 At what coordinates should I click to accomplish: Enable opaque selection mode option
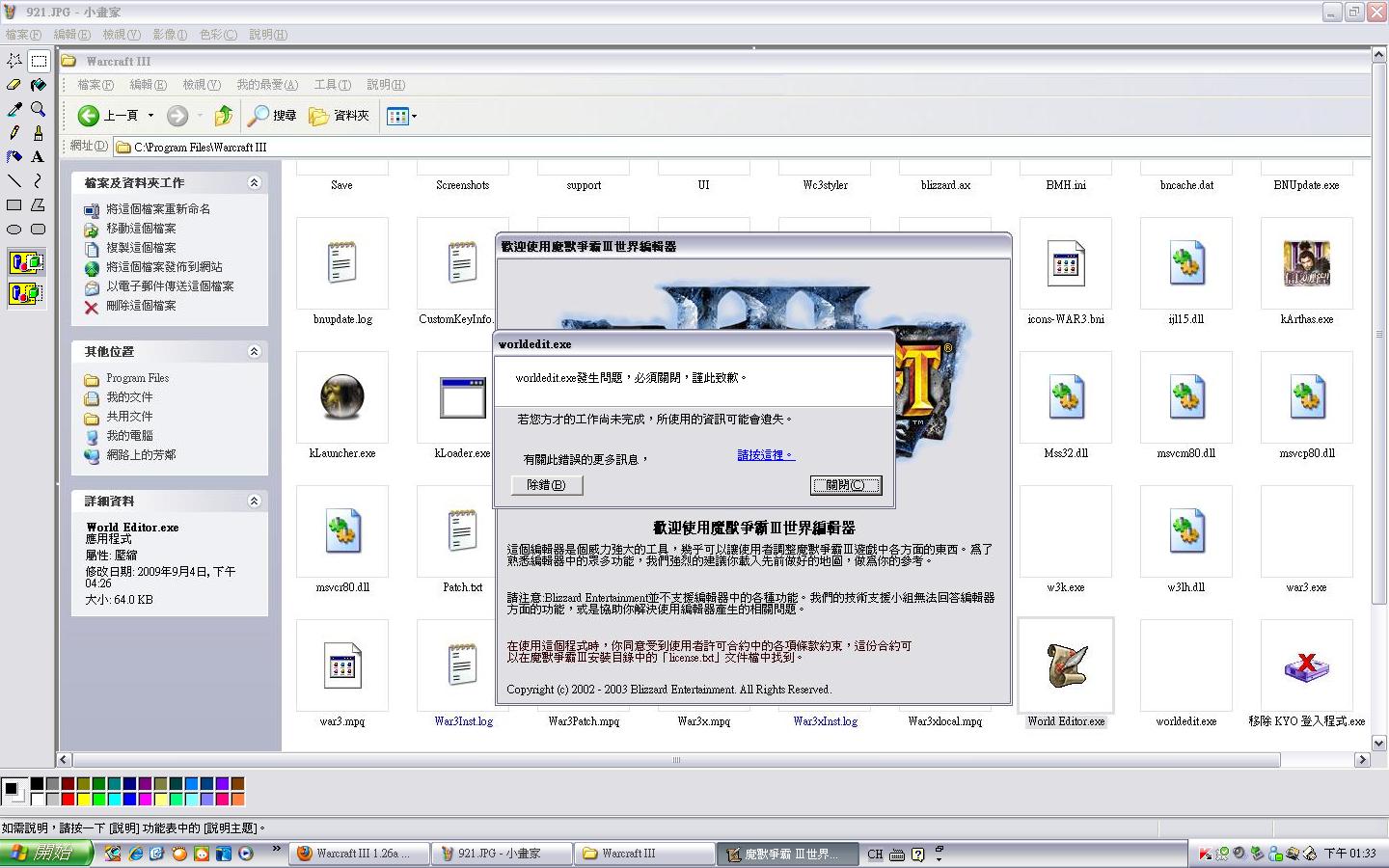[x=26, y=262]
